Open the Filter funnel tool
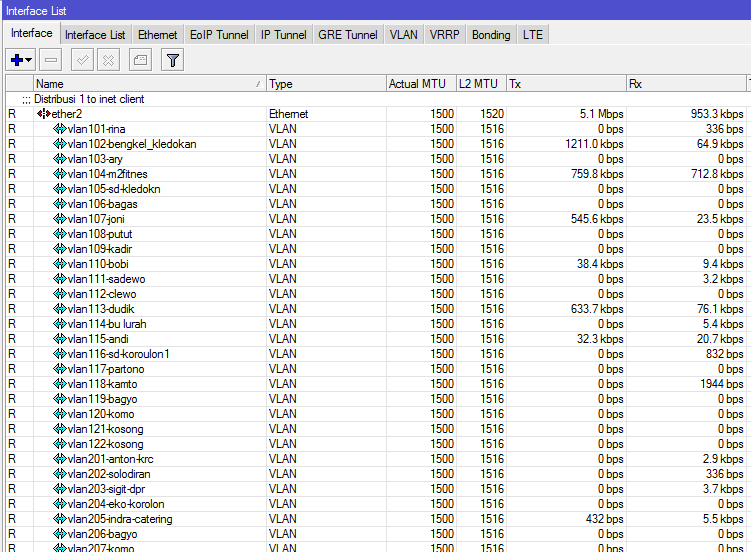 coord(172,60)
